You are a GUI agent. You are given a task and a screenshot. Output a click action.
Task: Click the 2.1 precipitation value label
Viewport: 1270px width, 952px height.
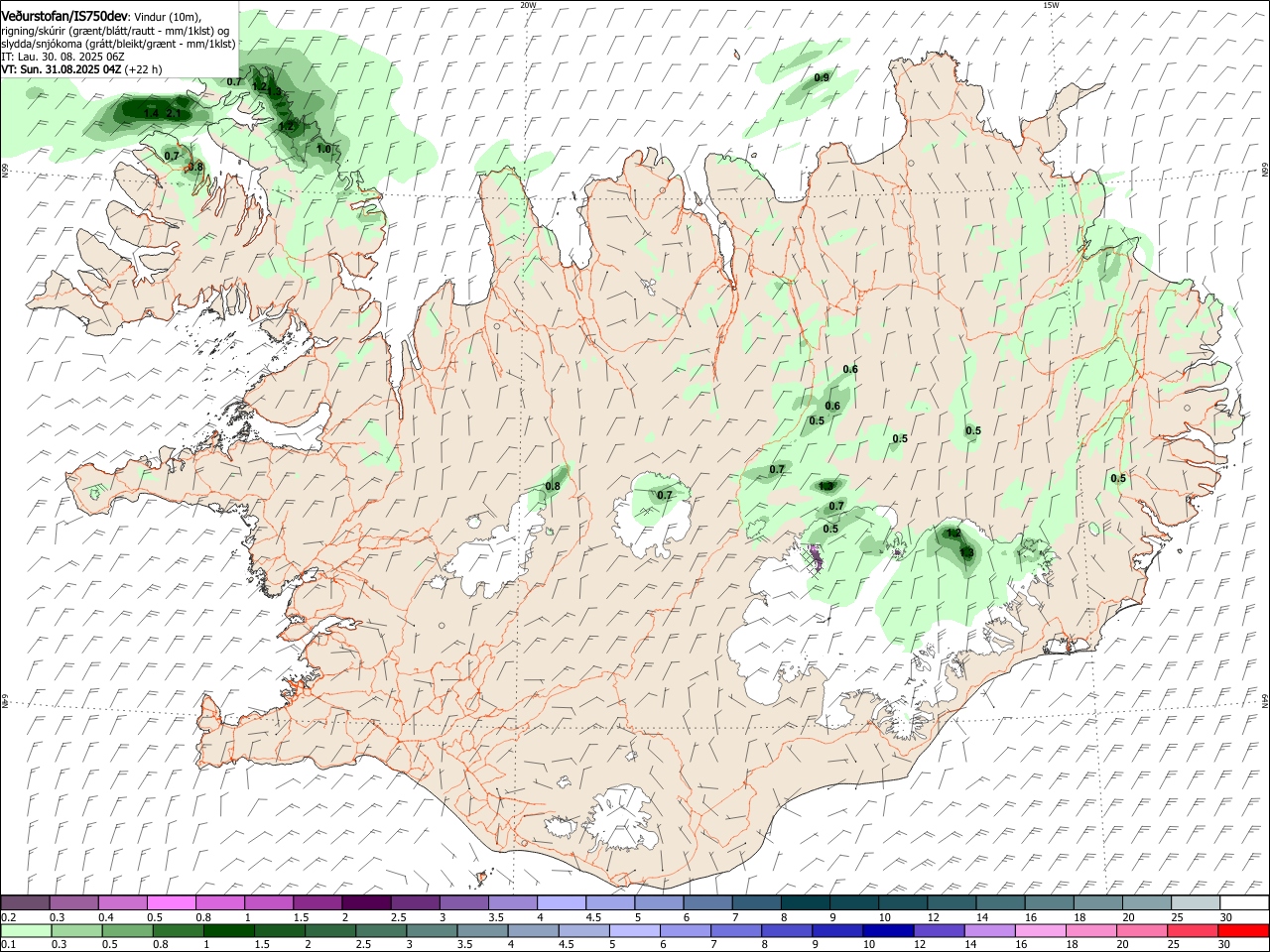[x=174, y=114]
